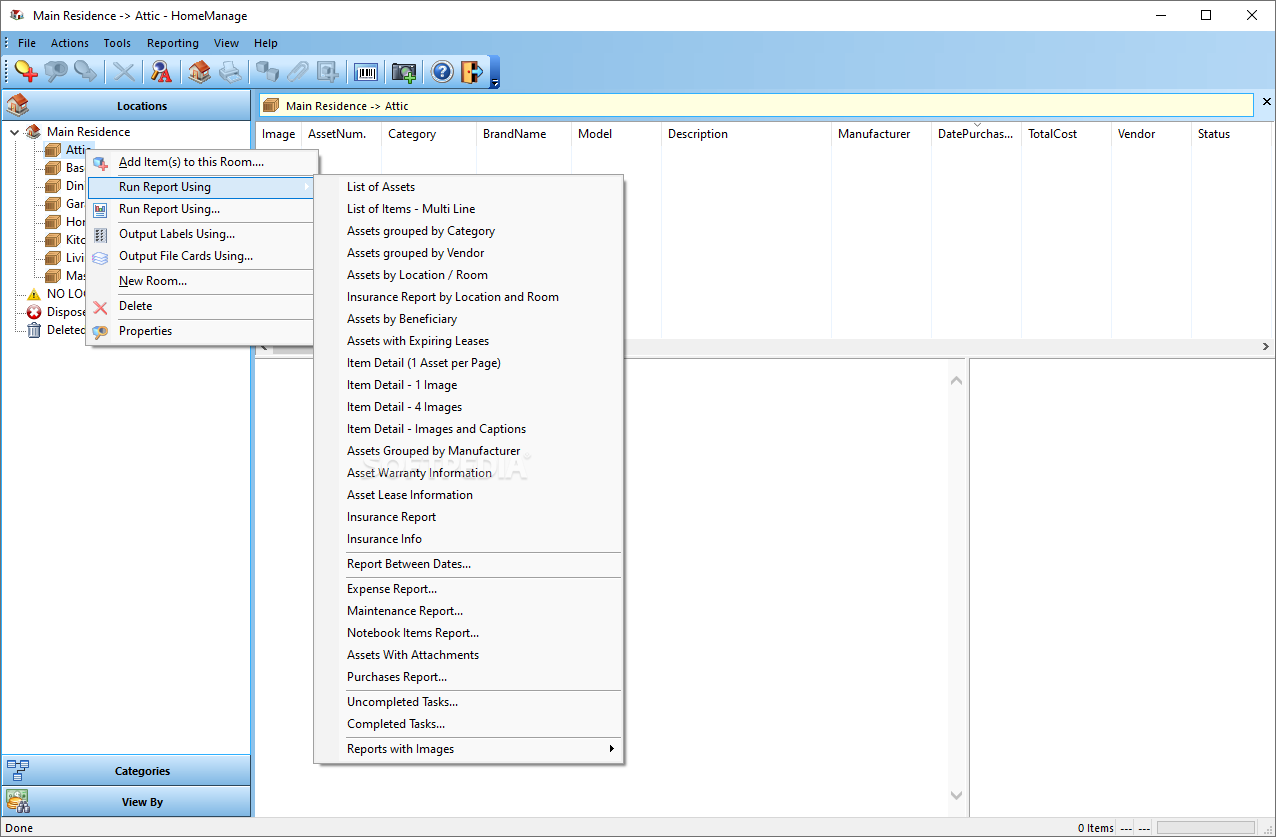Open the Reporting menu
This screenshot has height=837, width=1276.
pyautogui.click(x=173, y=43)
